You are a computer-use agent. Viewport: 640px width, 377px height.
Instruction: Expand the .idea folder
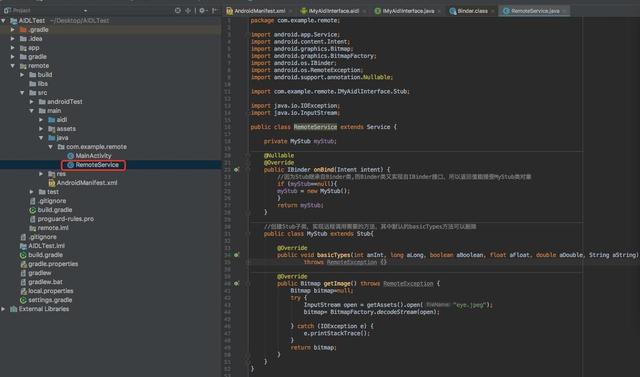tap(13, 39)
